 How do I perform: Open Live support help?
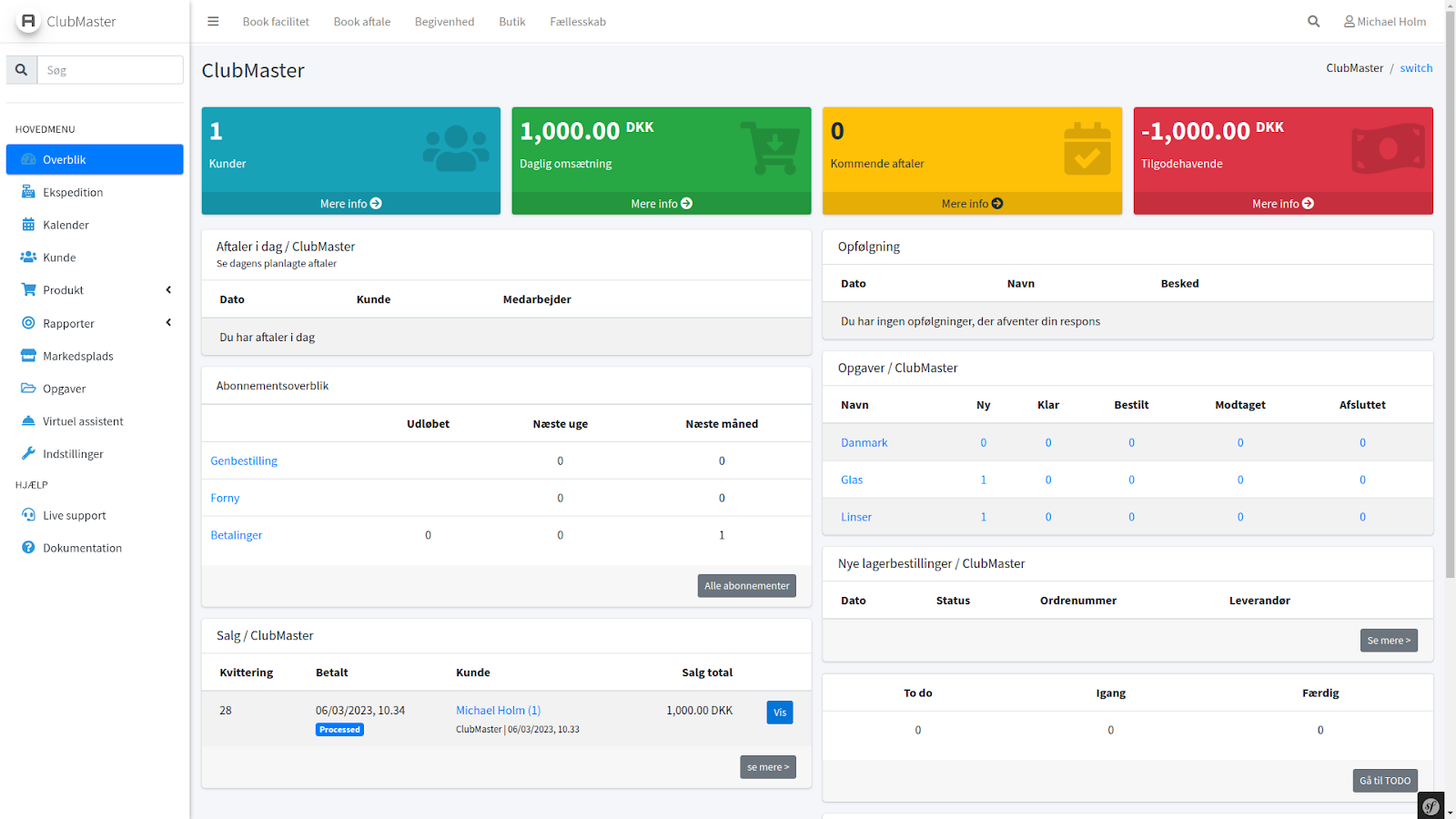(74, 515)
